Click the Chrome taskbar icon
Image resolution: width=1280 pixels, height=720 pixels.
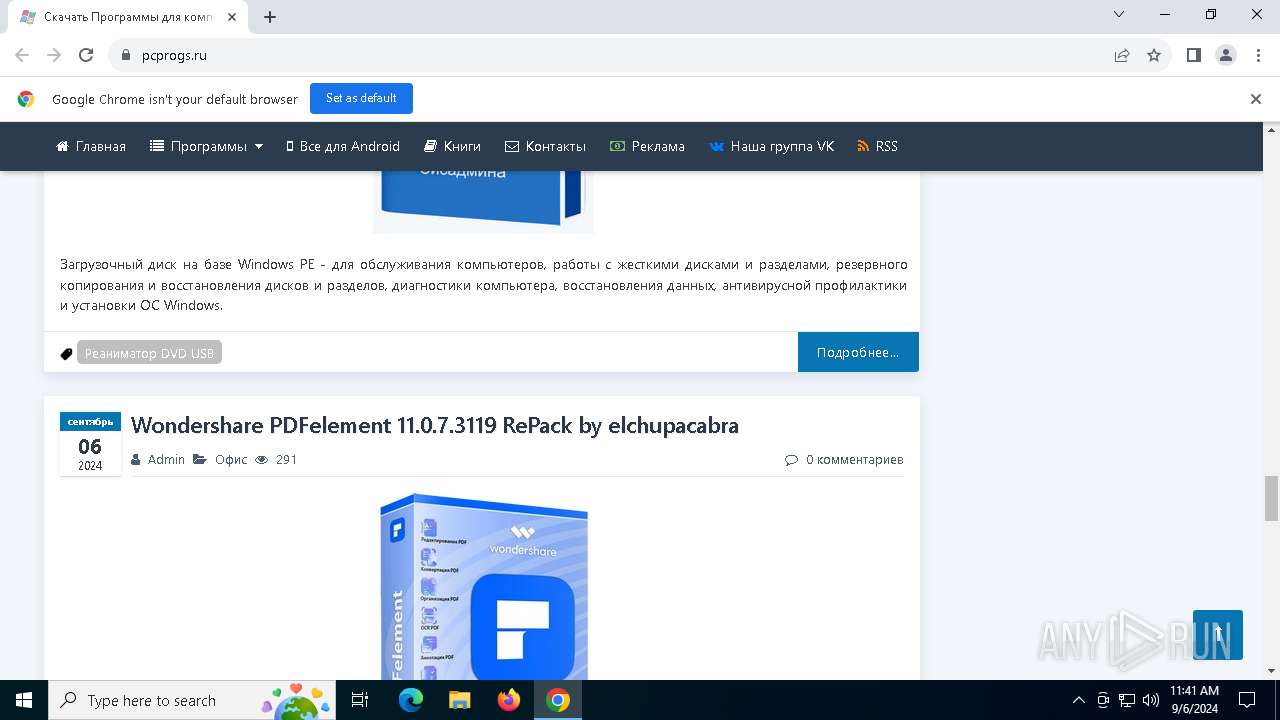pos(558,700)
